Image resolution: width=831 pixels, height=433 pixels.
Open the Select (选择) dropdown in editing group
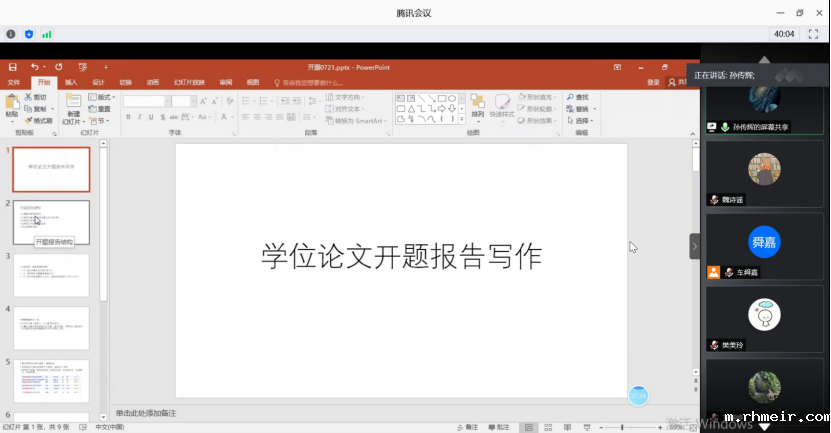pyautogui.click(x=581, y=121)
